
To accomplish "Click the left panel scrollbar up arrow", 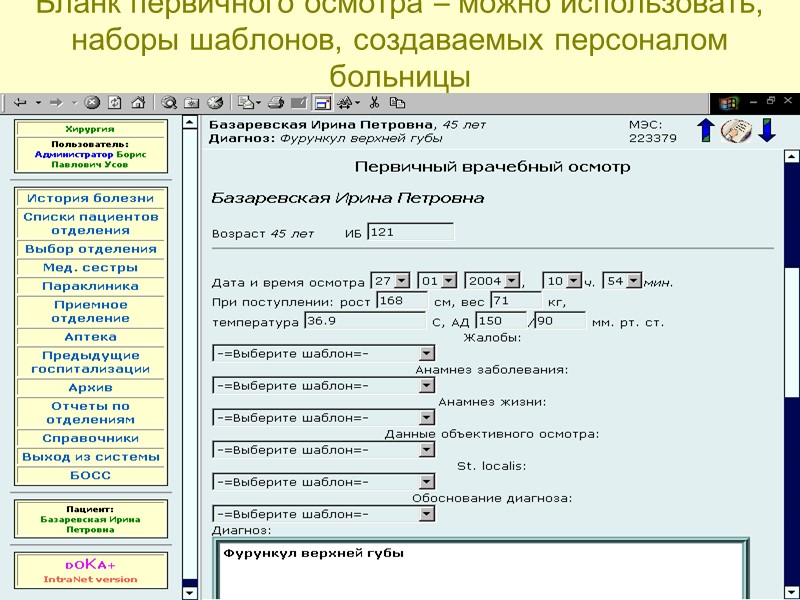I will 190,122.
